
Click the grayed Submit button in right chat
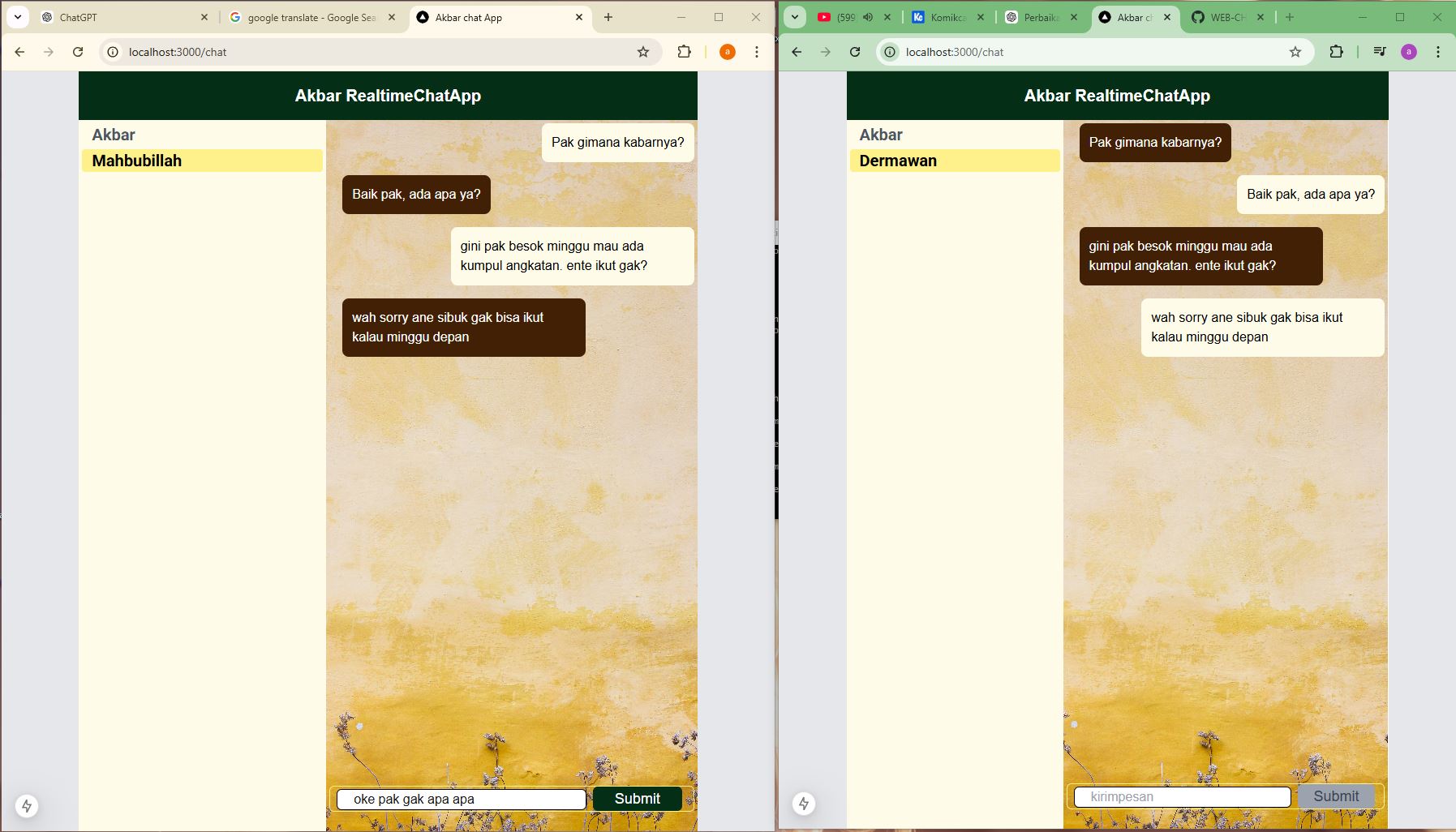click(1335, 796)
